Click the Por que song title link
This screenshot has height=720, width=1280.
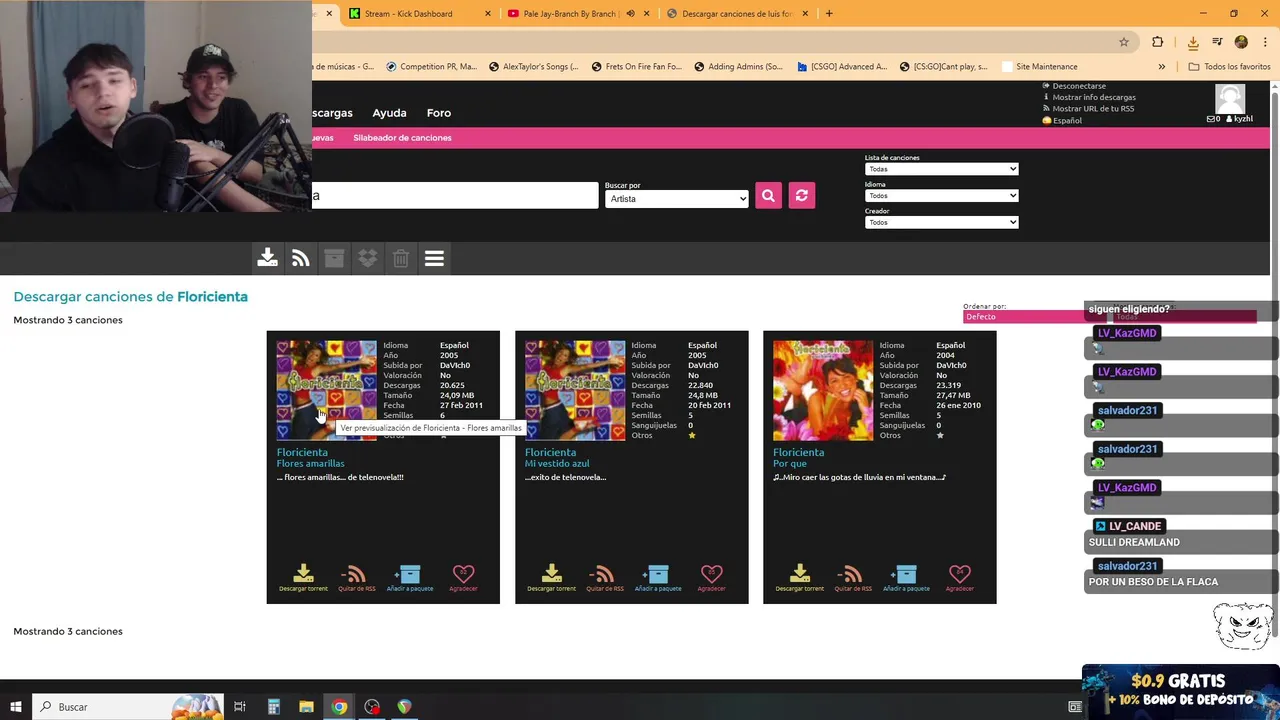[x=789, y=464]
